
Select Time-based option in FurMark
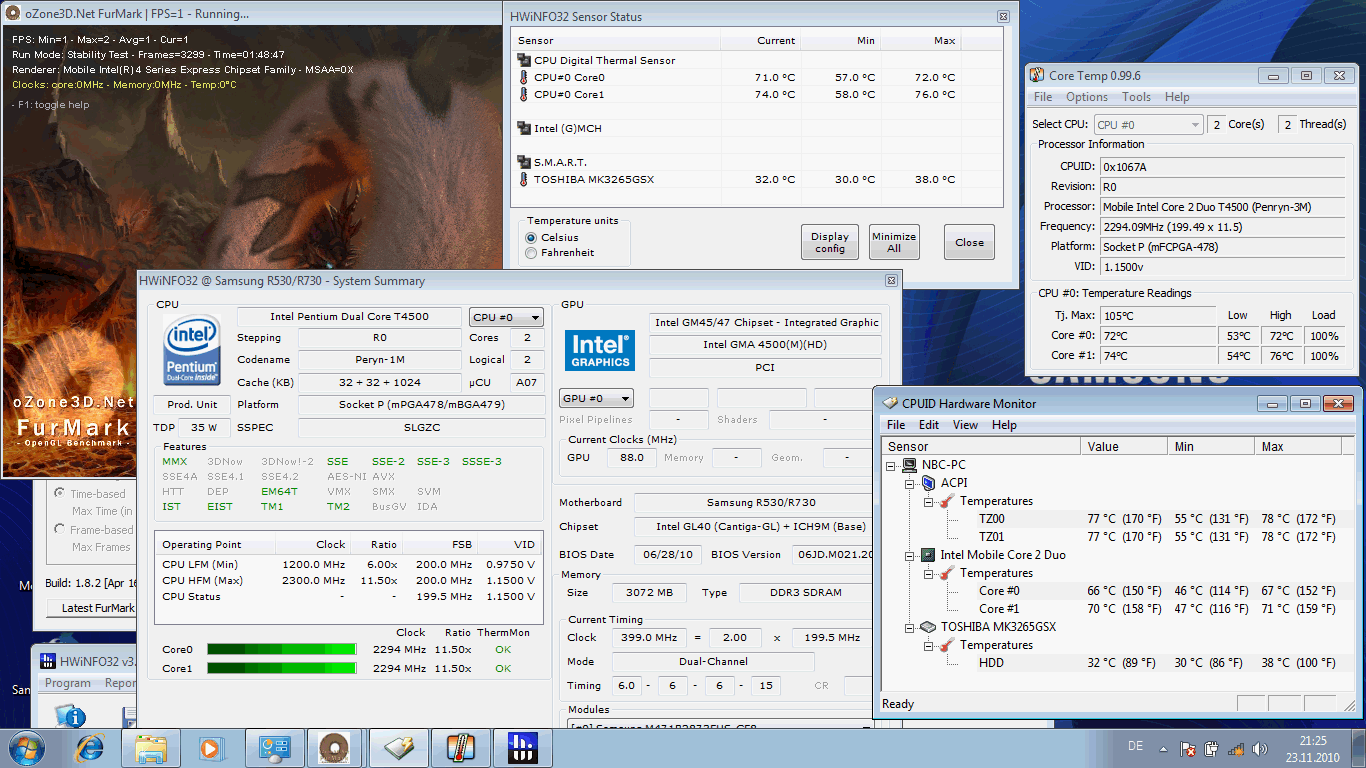click(x=60, y=494)
